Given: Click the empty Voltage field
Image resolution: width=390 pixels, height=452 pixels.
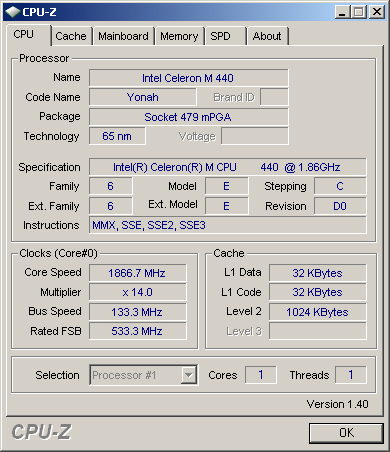Looking at the screenshot, I should pyautogui.click(x=255, y=136).
